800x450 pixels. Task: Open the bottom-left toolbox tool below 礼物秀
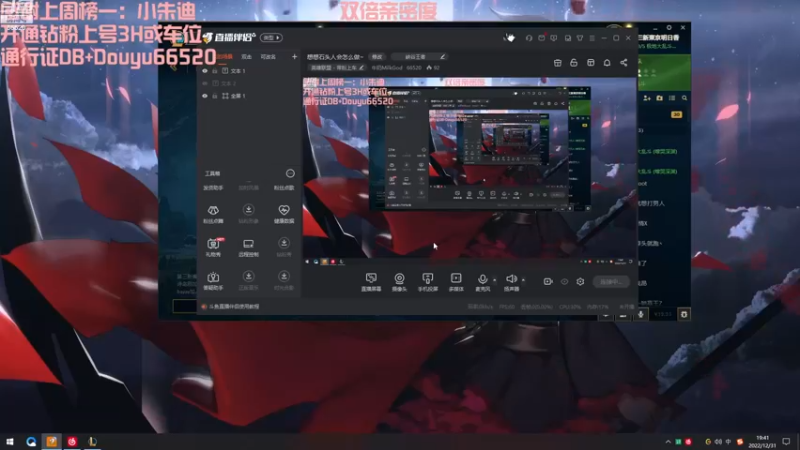tap(213, 280)
